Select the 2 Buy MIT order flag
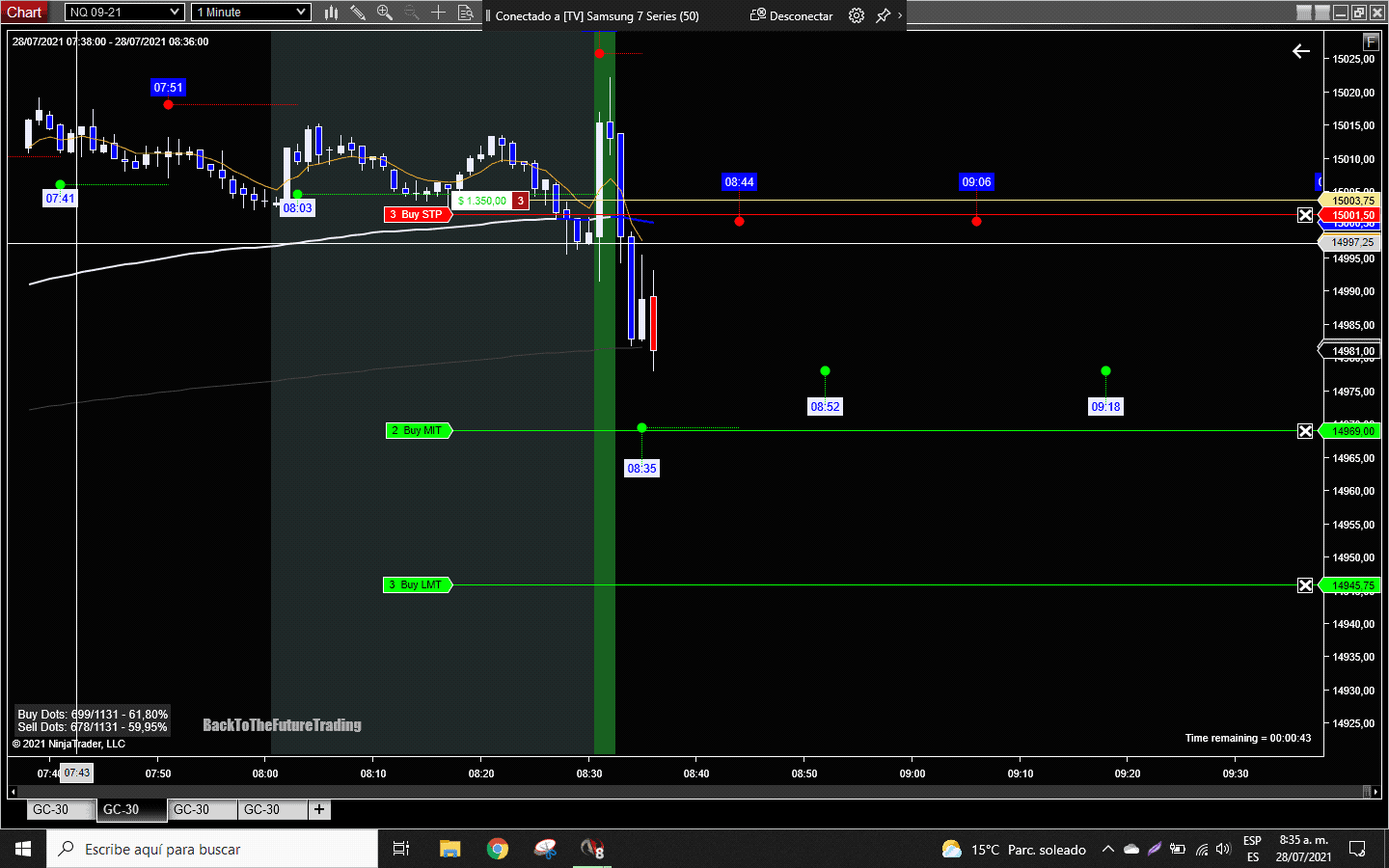 [419, 430]
